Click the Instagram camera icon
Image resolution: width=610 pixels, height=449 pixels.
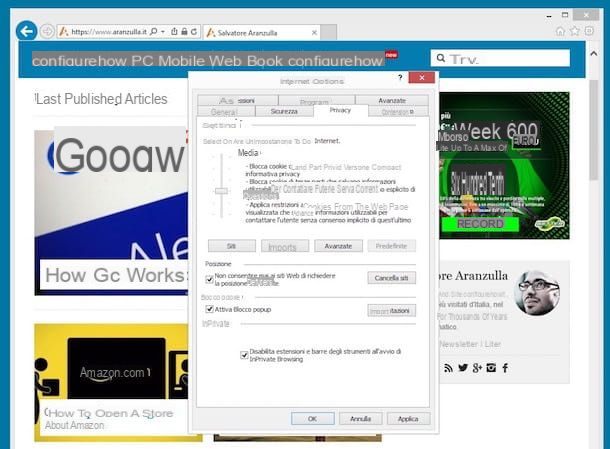tap(491, 368)
